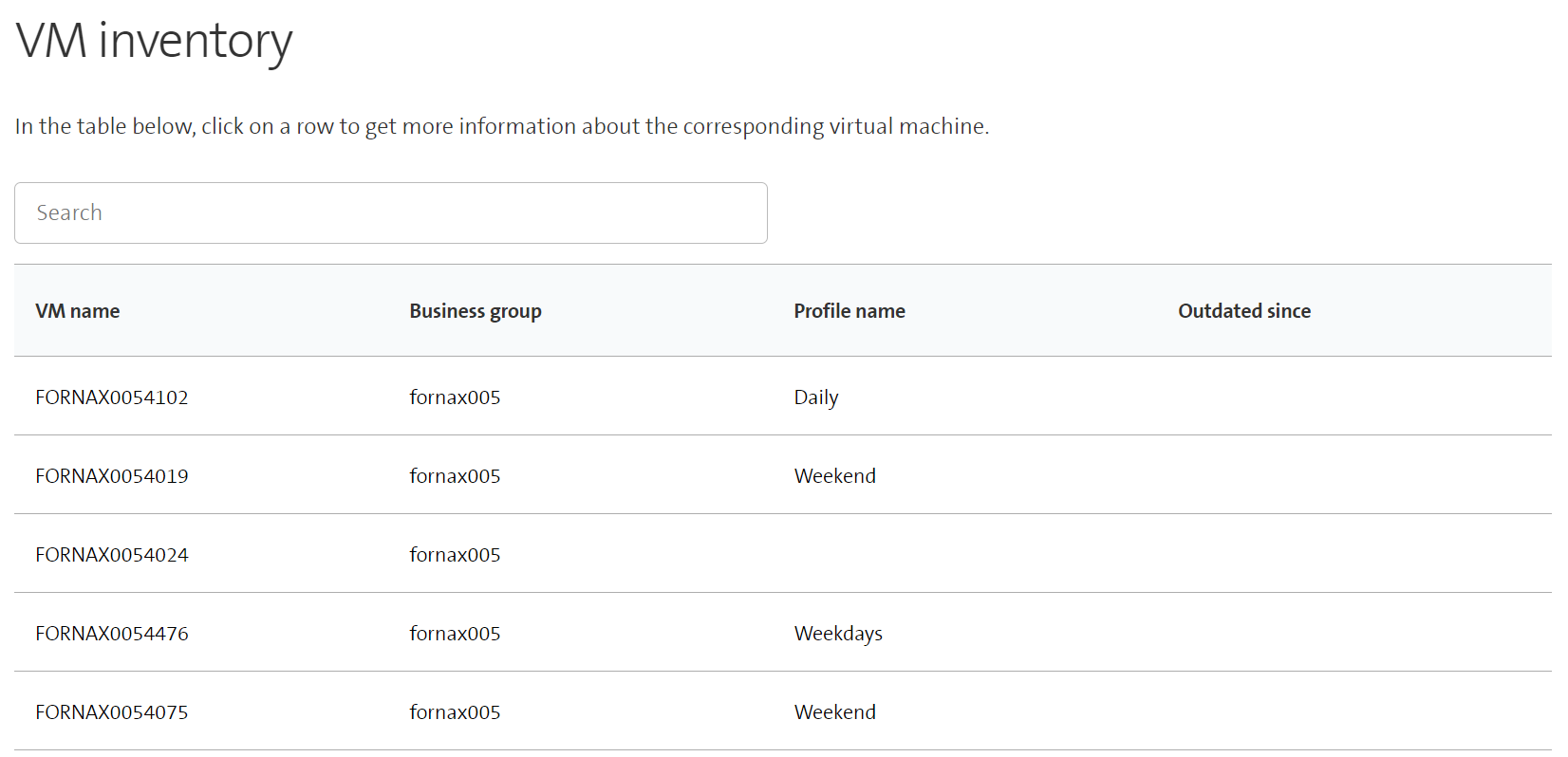Select the Weekdays profile cell

coord(837,634)
